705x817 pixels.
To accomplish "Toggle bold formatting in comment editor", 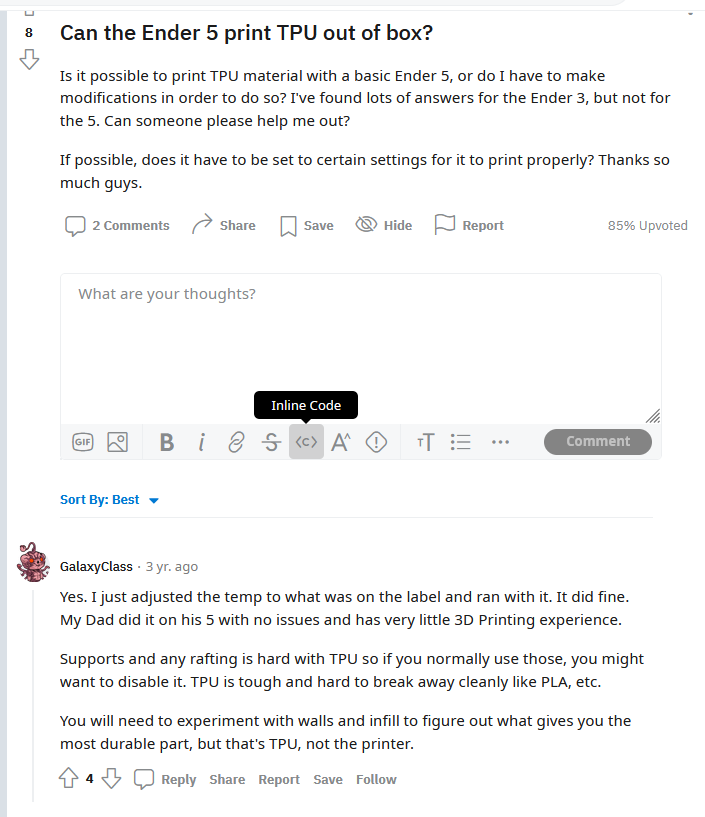I will pyautogui.click(x=166, y=442).
